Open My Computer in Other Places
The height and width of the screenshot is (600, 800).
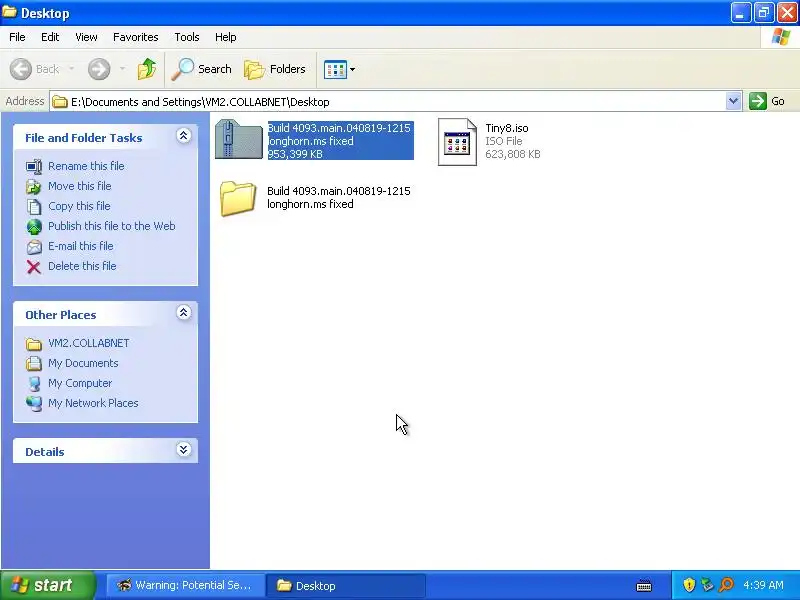(80, 383)
